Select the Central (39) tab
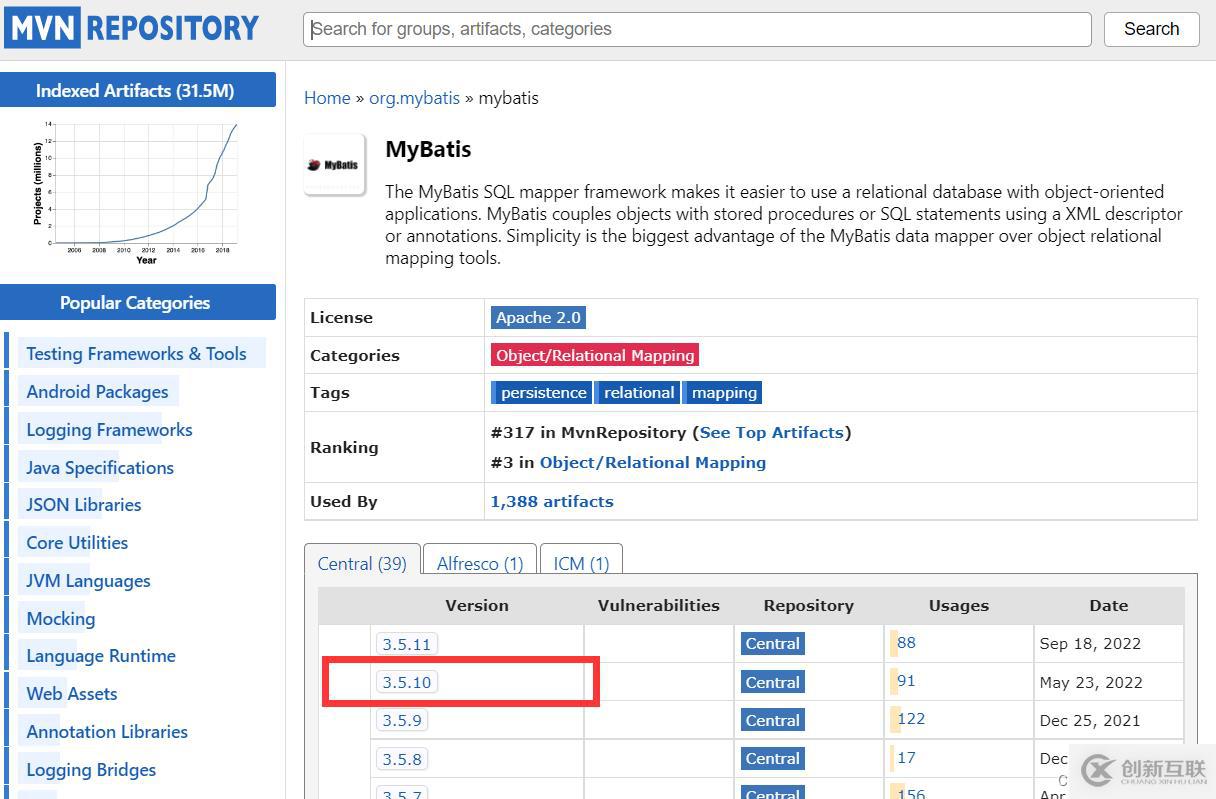Image resolution: width=1216 pixels, height=799 pixels. coord(362,564)
